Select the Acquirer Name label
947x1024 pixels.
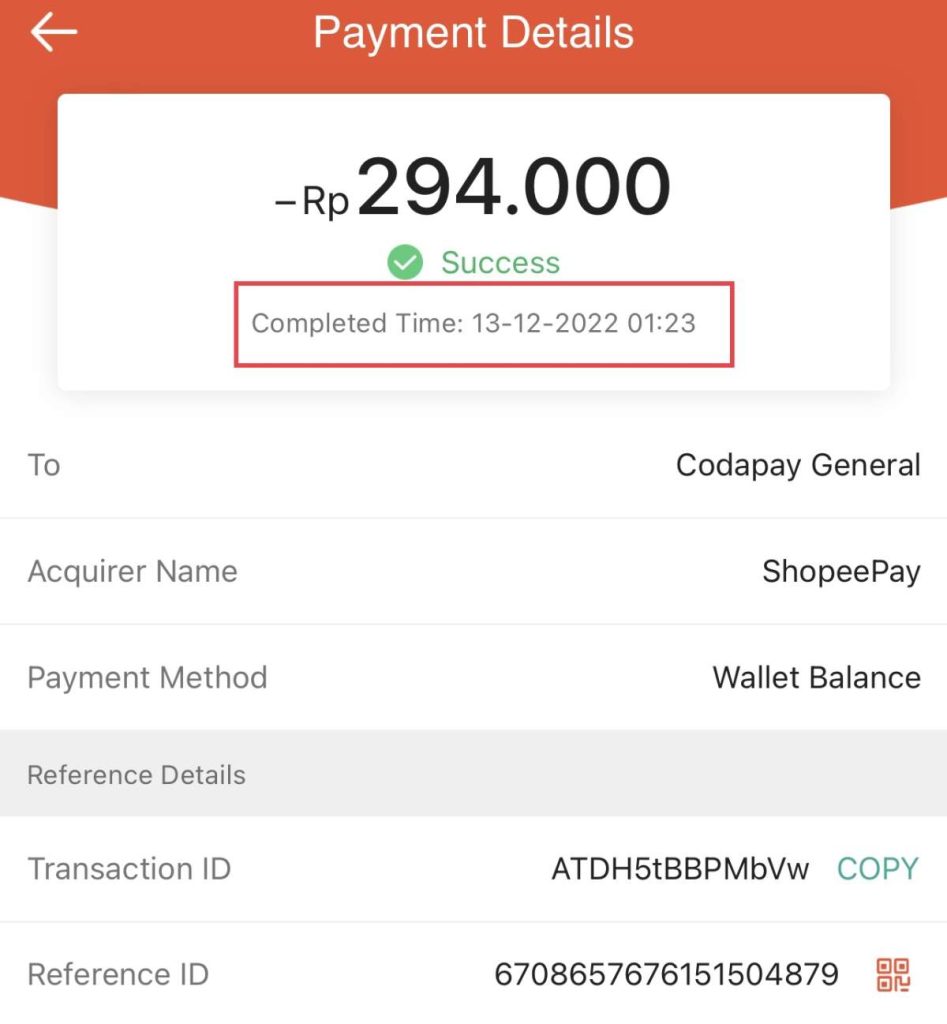coord(133,571)
